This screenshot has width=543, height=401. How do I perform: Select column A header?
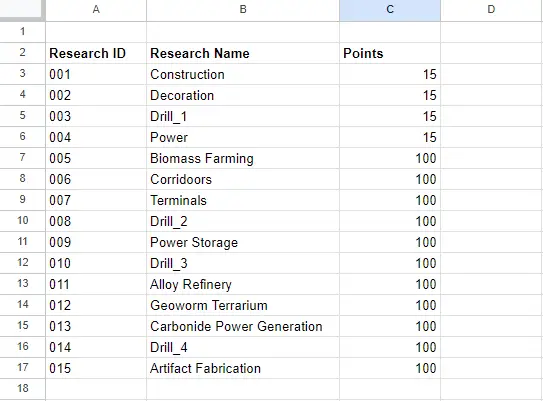click(x=96, y=10)
